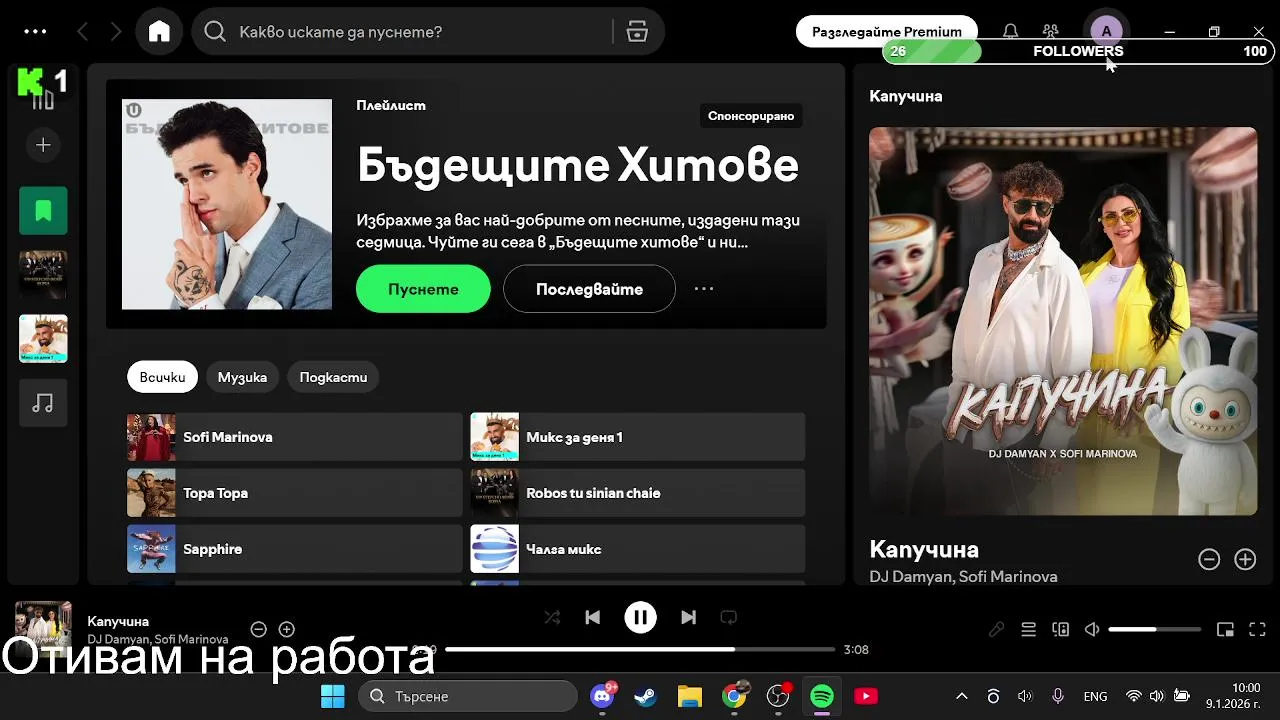Select the Всички filter chip

162,377
